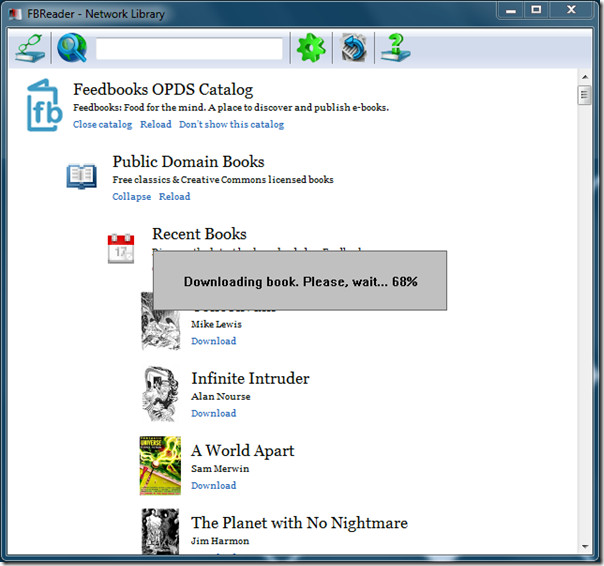Screen dimensions: 604x566
Task: Click the scrollbar up arrow
Action: pos(585,77)
